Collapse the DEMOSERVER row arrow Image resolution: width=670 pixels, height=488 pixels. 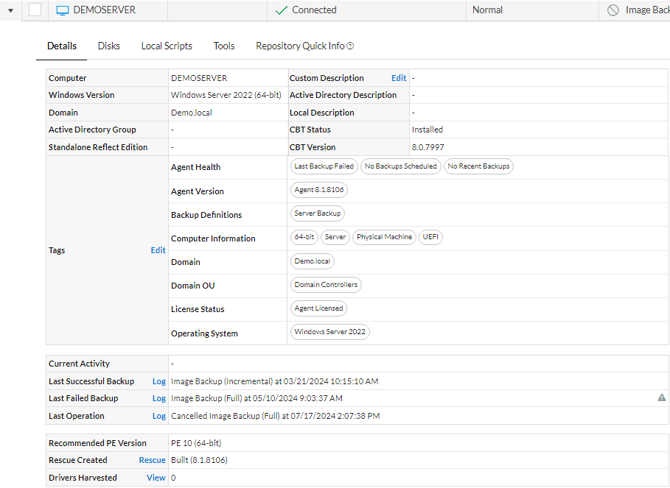tap(12, 10)
